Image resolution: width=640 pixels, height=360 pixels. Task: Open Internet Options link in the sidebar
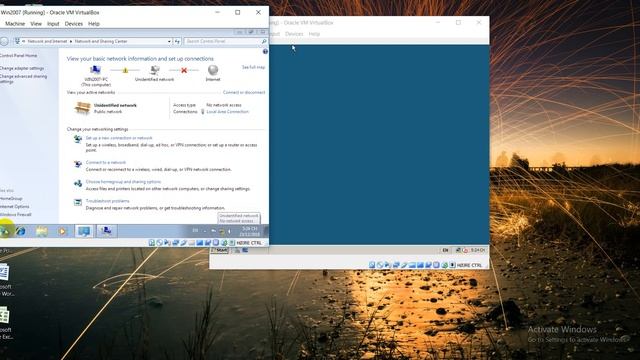14,207
